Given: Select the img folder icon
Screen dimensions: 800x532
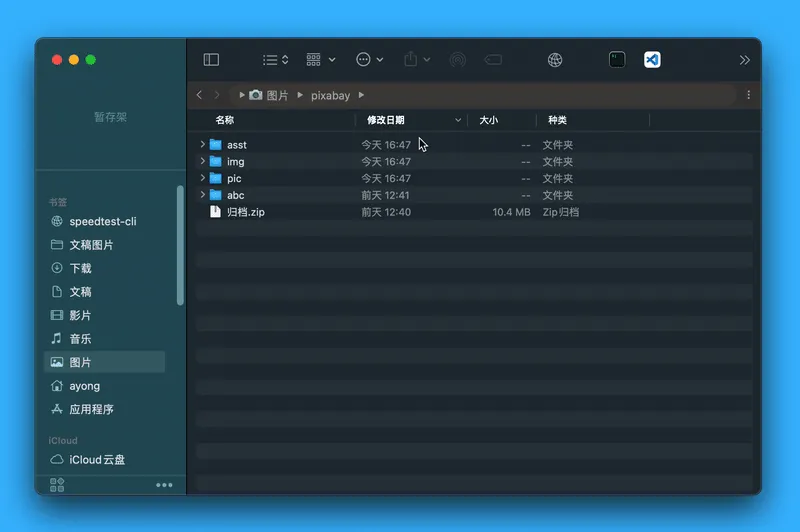Looking at the screenshot, I should click(216, 162).
